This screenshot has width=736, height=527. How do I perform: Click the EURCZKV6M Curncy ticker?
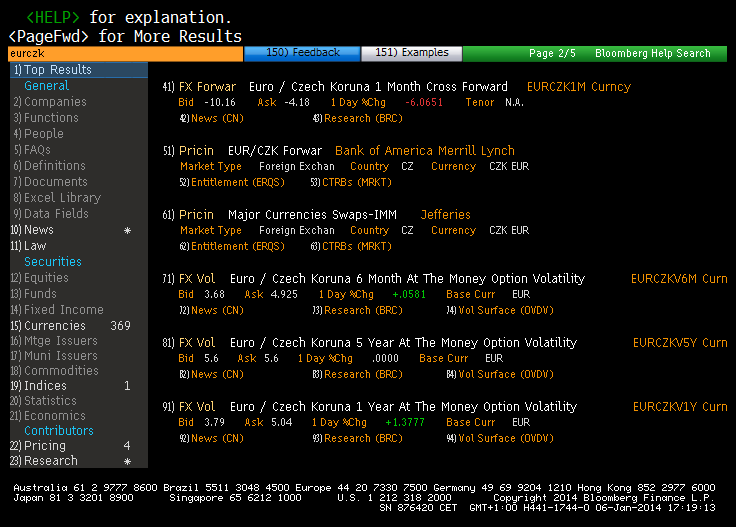[679, 279]
